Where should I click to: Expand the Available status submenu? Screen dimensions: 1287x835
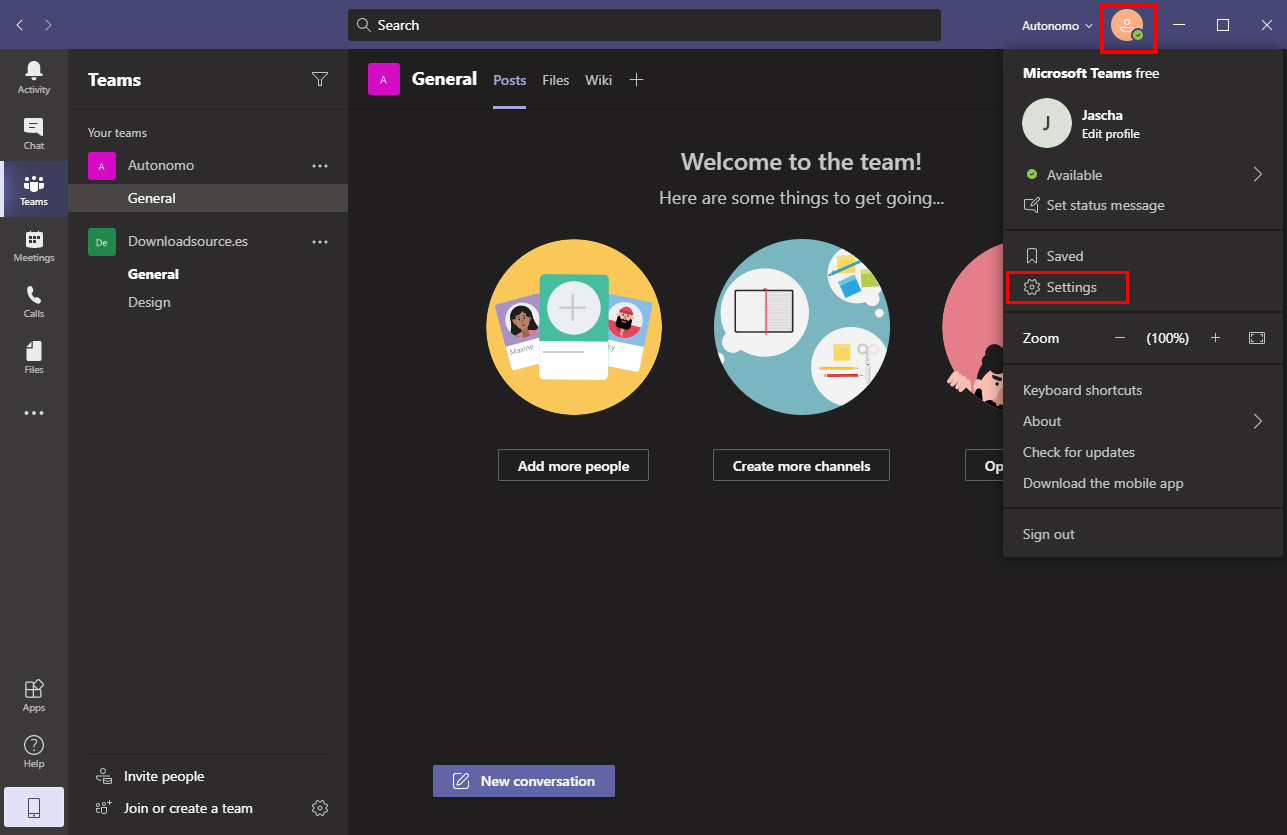coord(1258,175)
